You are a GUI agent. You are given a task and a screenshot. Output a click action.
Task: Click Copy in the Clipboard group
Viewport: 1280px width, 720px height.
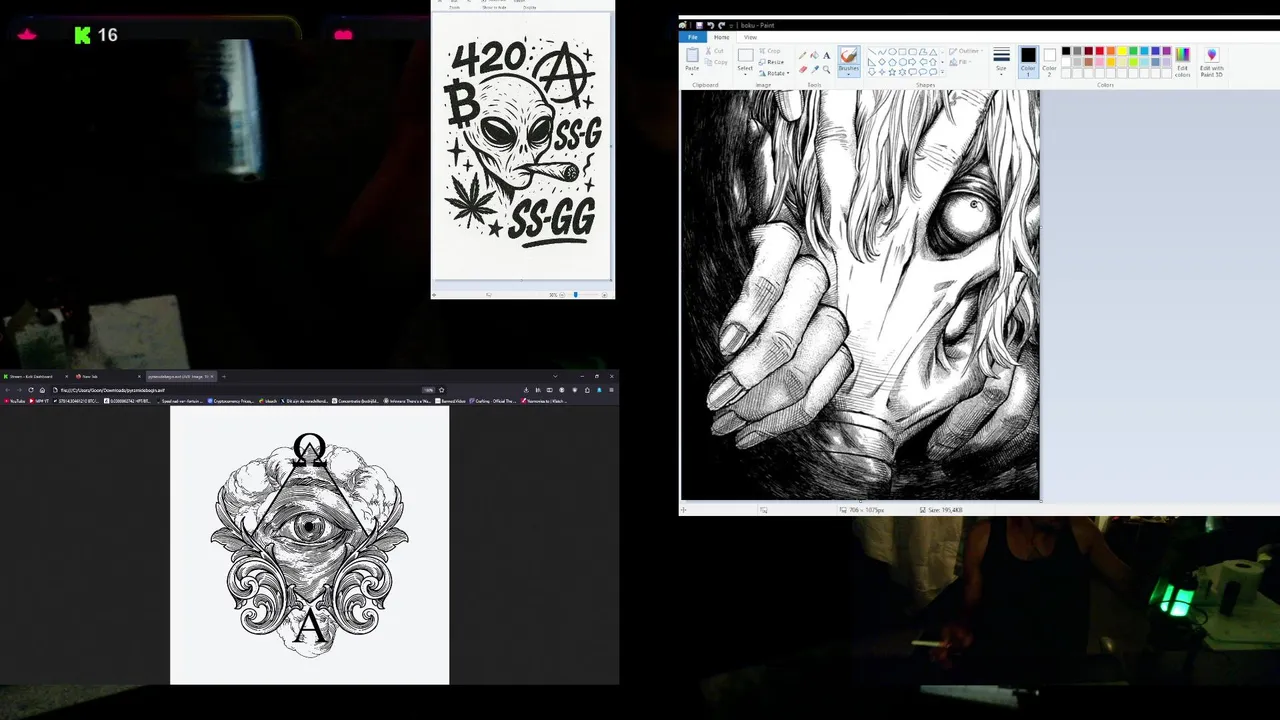(716, 62)
